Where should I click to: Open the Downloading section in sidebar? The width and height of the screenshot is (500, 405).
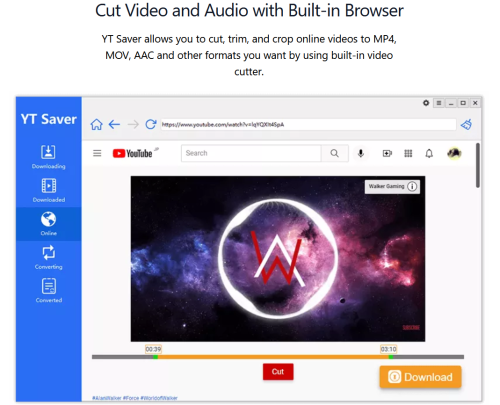click(x=49, y=157)
